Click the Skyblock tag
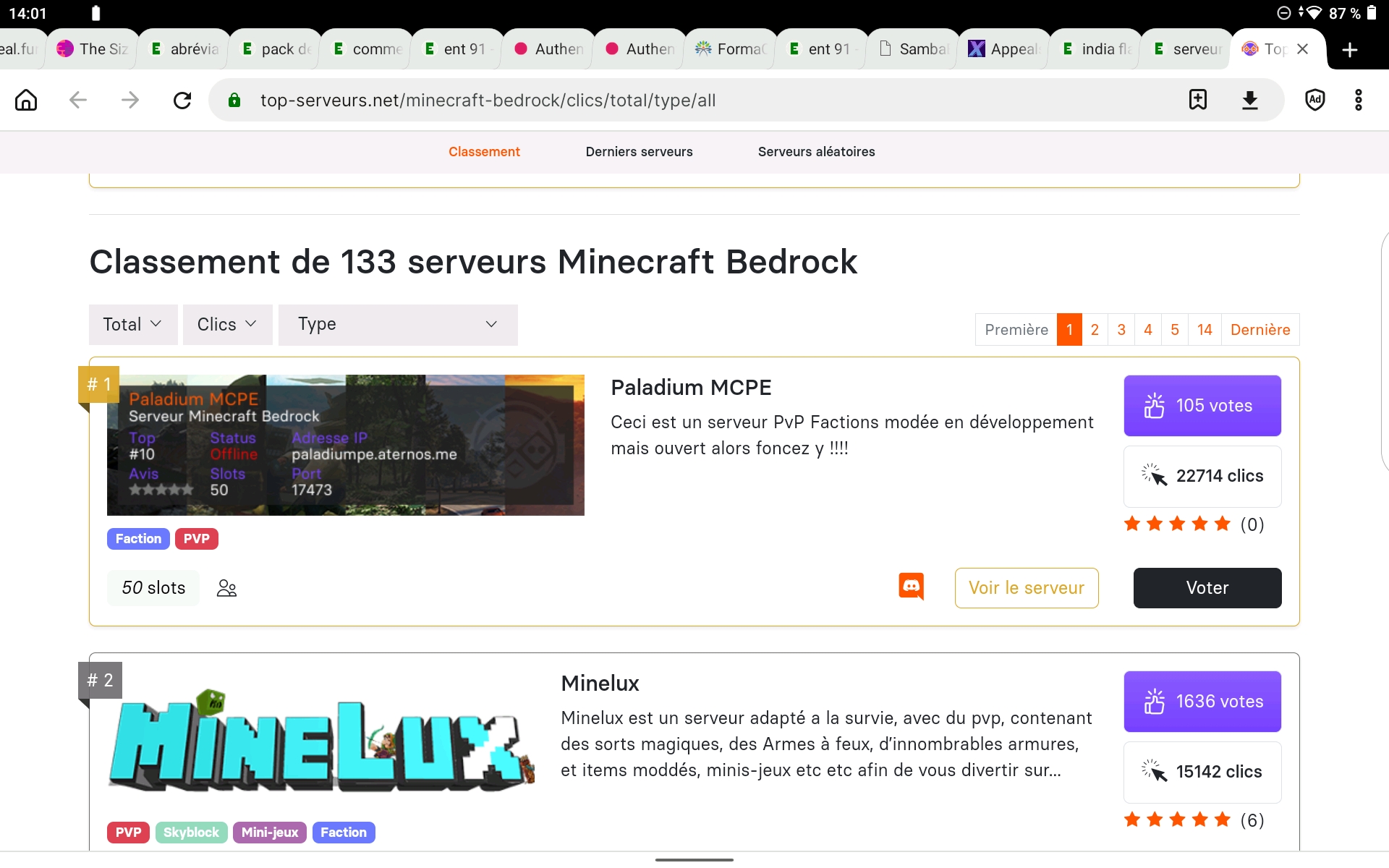The width and height of the screenshot is (1389, 868). pyautogui.click(x=191, y=833)
